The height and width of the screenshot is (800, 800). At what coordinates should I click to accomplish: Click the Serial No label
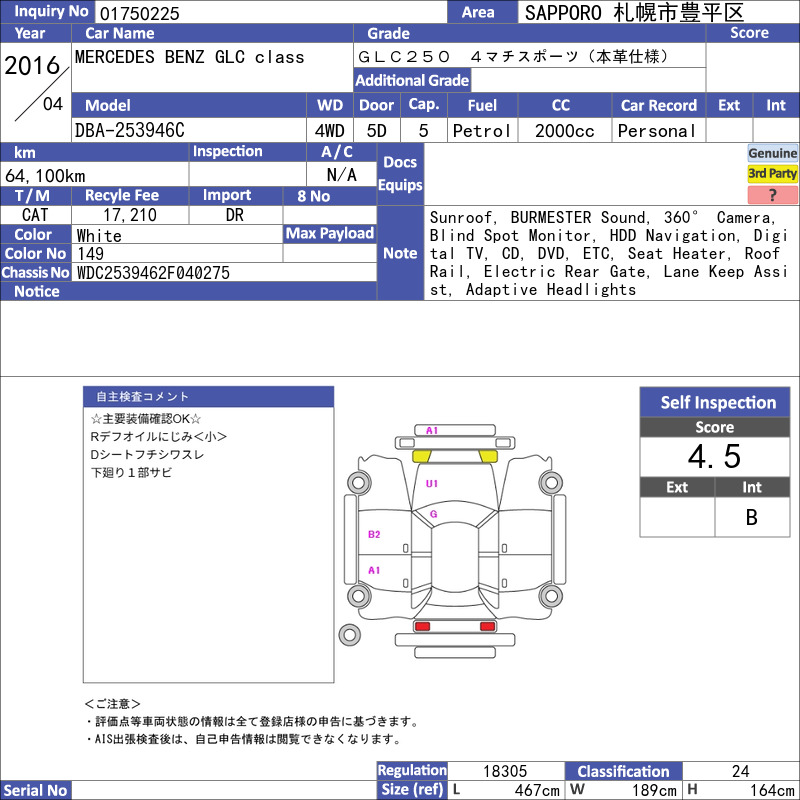pos(35,790)
